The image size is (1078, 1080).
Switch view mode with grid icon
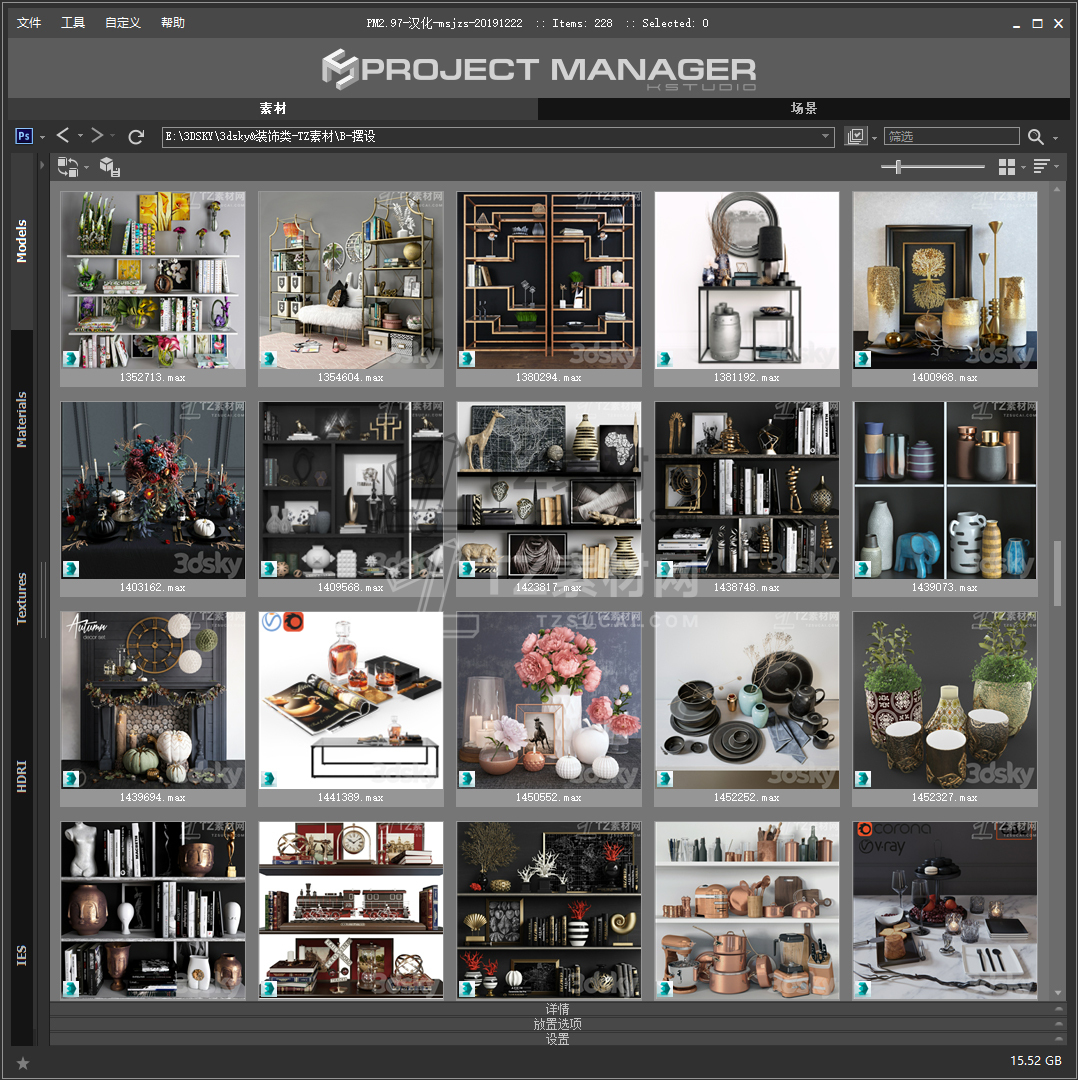[1006, 167]
